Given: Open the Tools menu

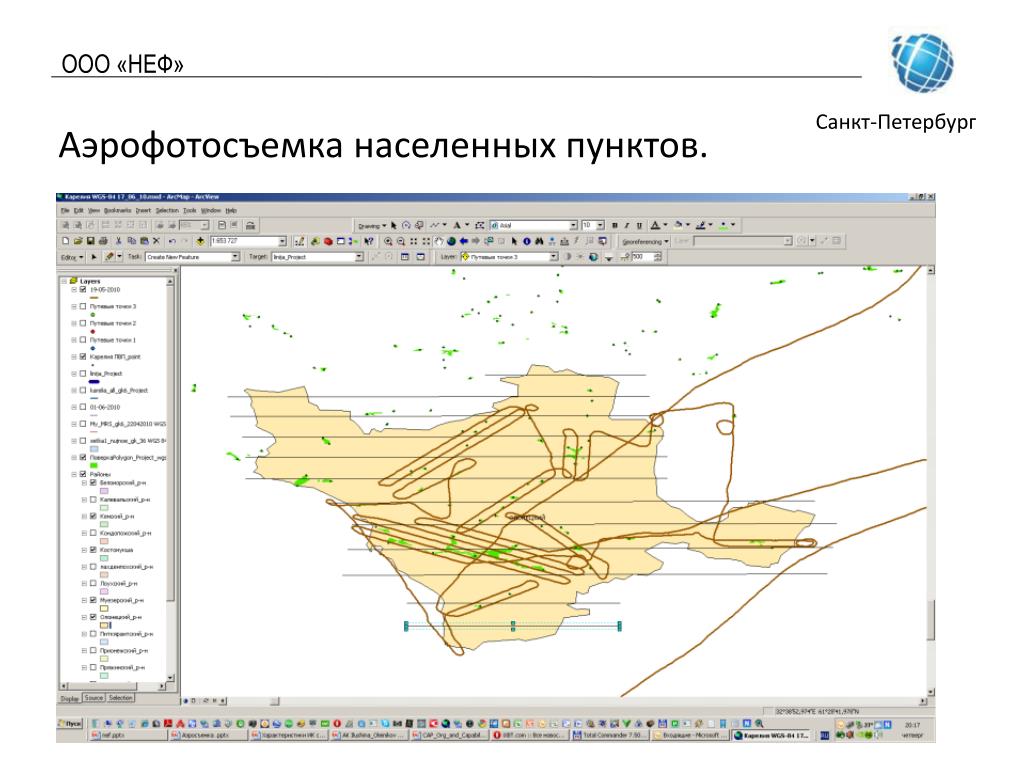Looking at the screenshot, I should tap(189, 210).
